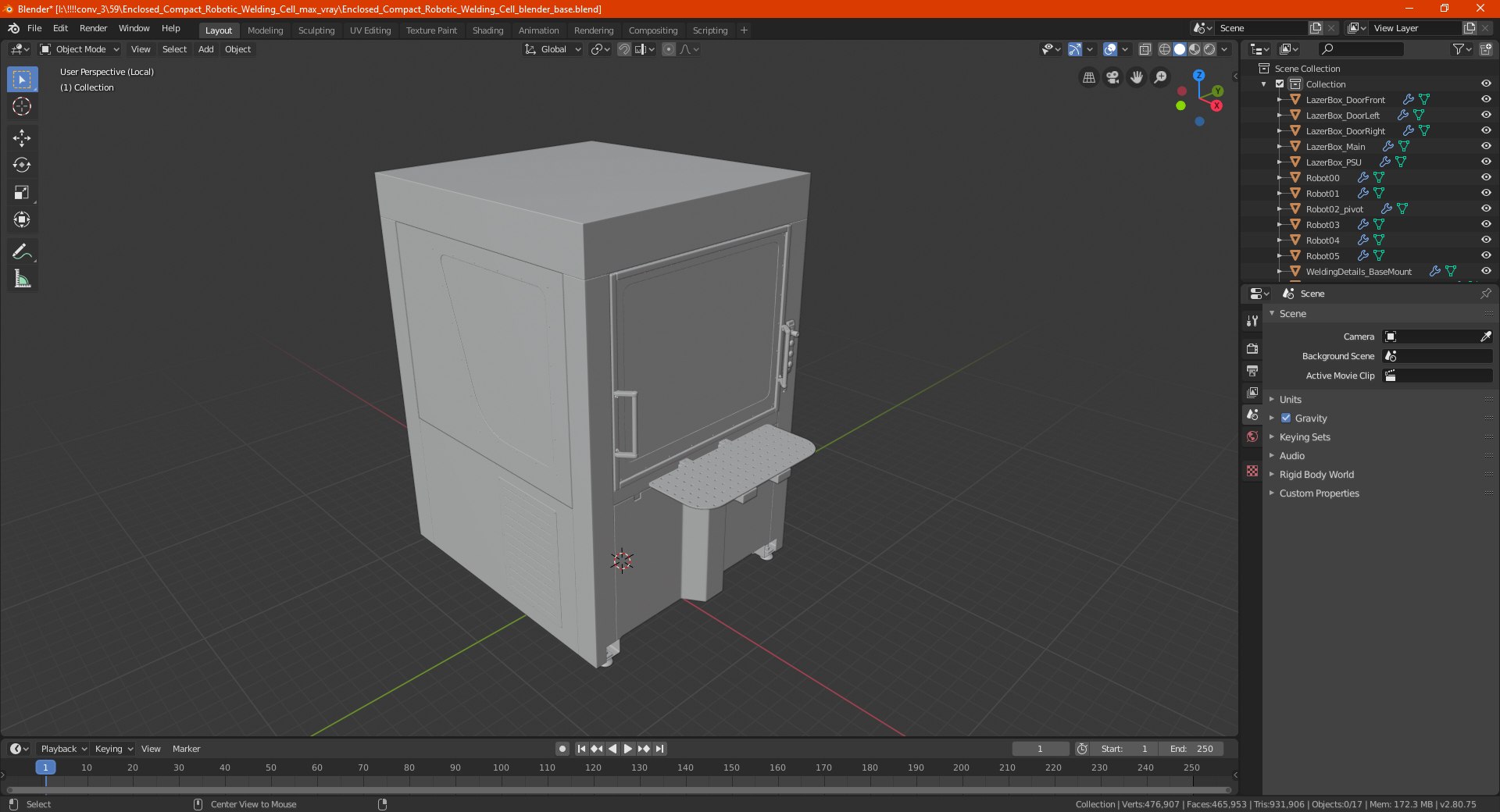Select the Select Box tool
The image size is (1500, 812).
[x=22, y=80]
